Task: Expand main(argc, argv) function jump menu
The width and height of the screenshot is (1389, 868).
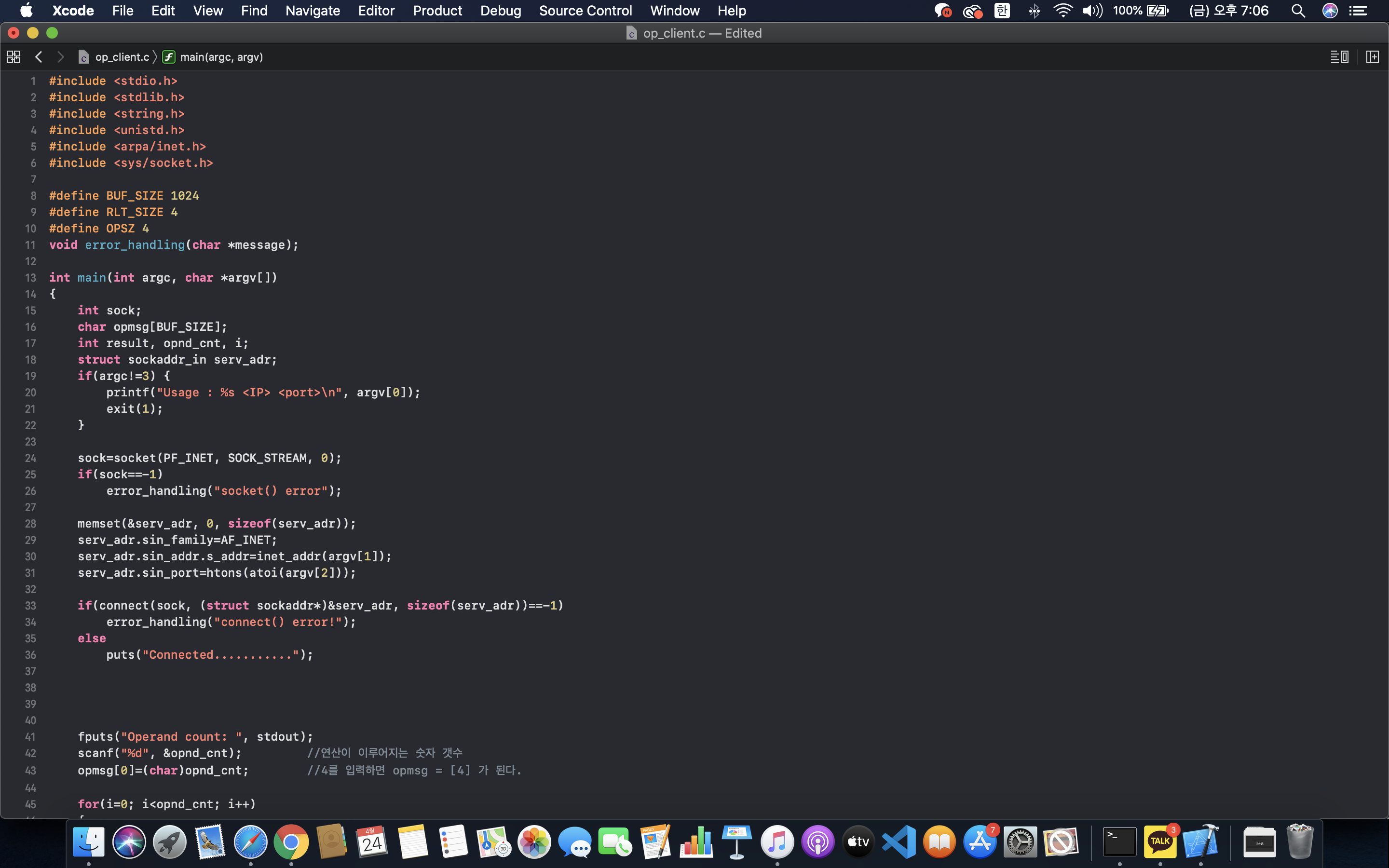Action: (x=221, y=57)
